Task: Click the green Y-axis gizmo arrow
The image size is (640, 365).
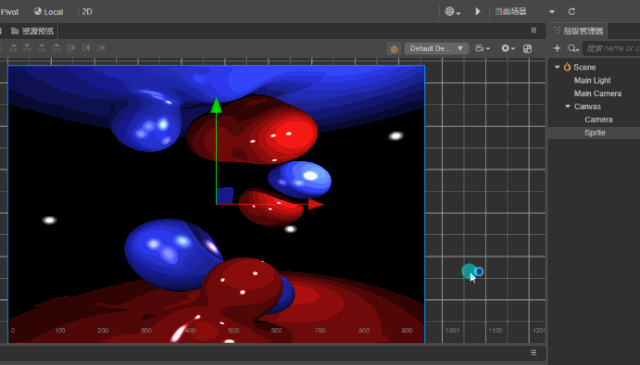Action: [x=216, y=105]
